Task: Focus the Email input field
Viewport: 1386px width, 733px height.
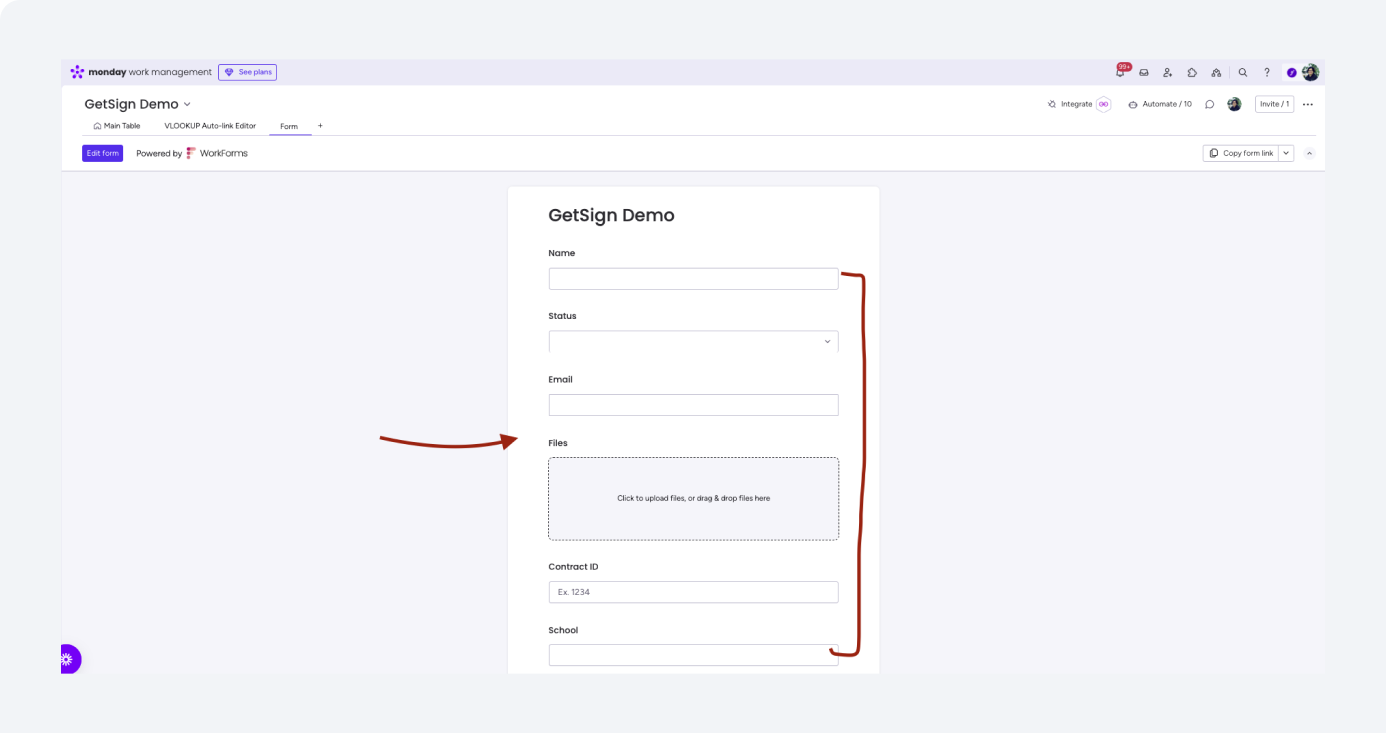Action: 693,405
